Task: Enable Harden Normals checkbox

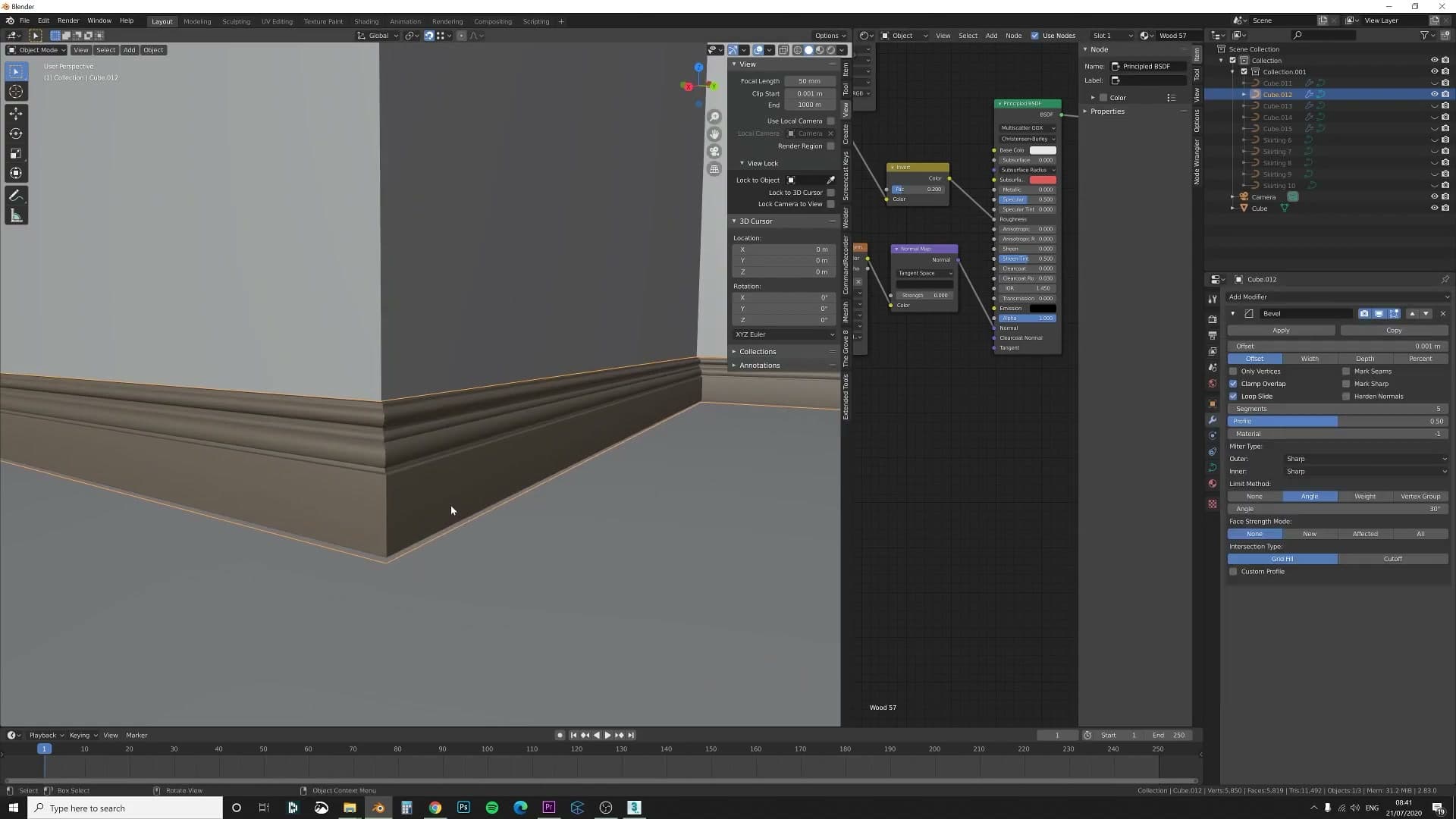Action: click(x=1346, y=397)
